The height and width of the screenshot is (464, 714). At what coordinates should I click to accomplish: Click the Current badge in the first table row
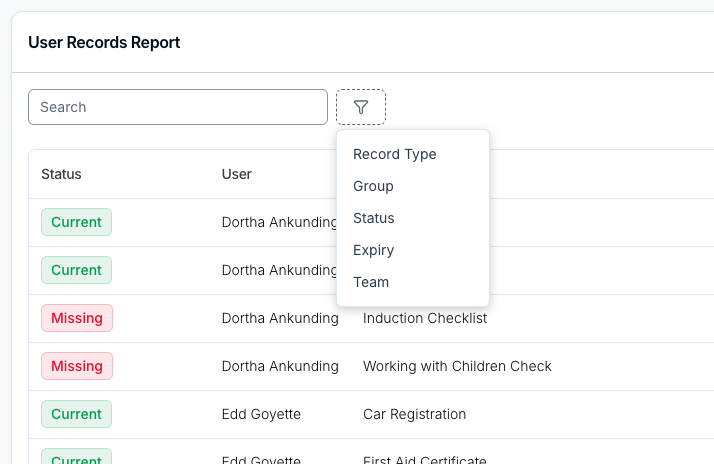[x=76, y=222]
